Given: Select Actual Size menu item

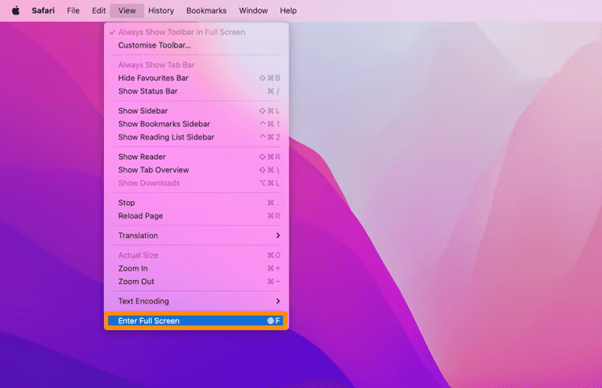Looking at the screenshot, I should click(196, 255).
